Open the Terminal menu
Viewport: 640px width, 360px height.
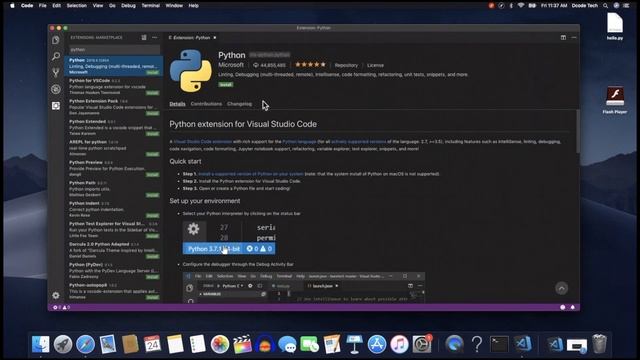point(151,6)
